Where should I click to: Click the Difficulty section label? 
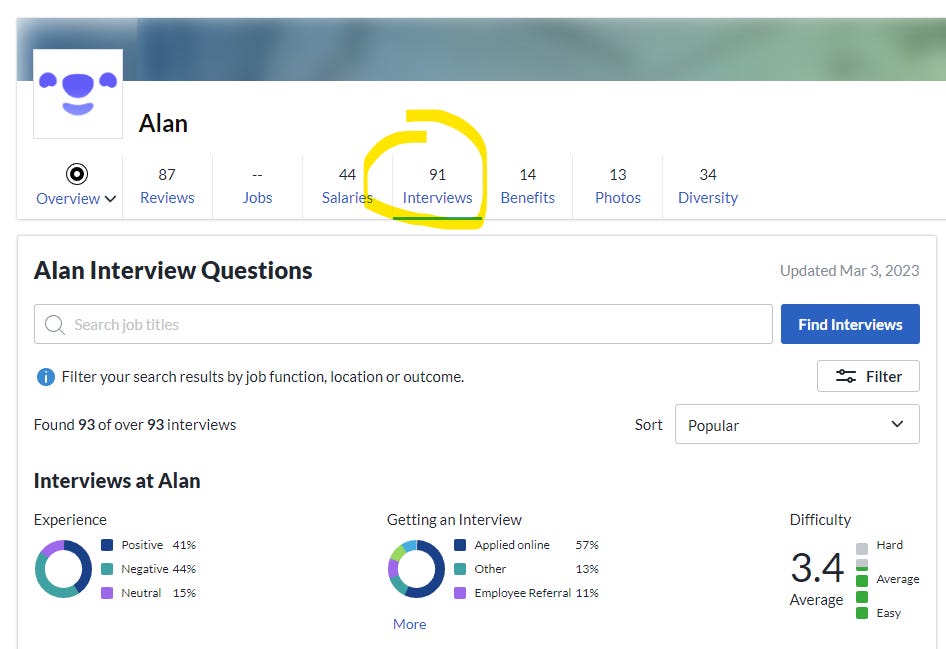[x=821, y=520]
